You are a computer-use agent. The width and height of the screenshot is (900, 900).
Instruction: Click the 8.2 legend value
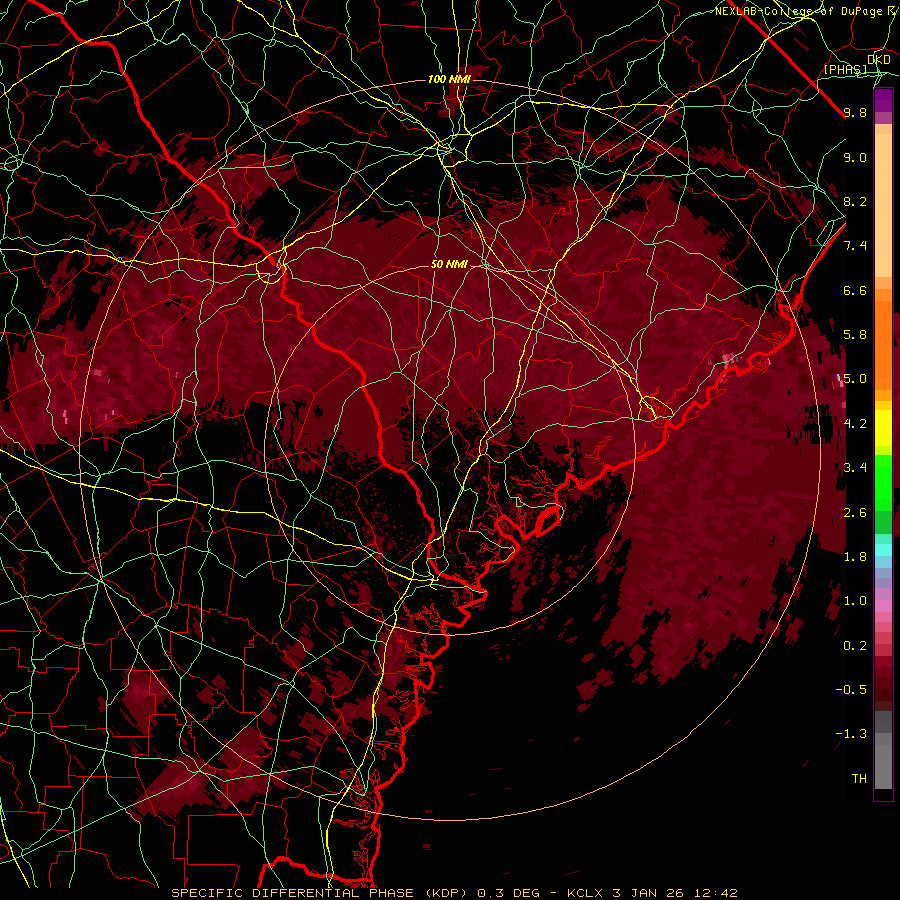[x=855, y=201]
